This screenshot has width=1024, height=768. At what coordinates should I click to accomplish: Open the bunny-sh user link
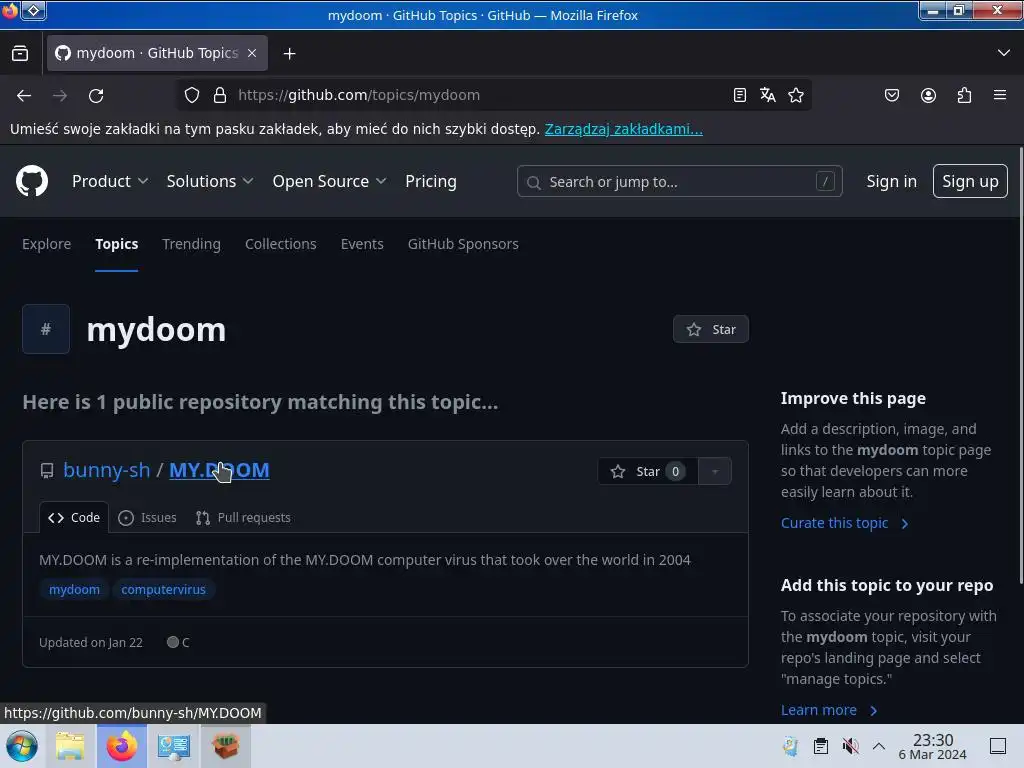click(x=106, y=470)
